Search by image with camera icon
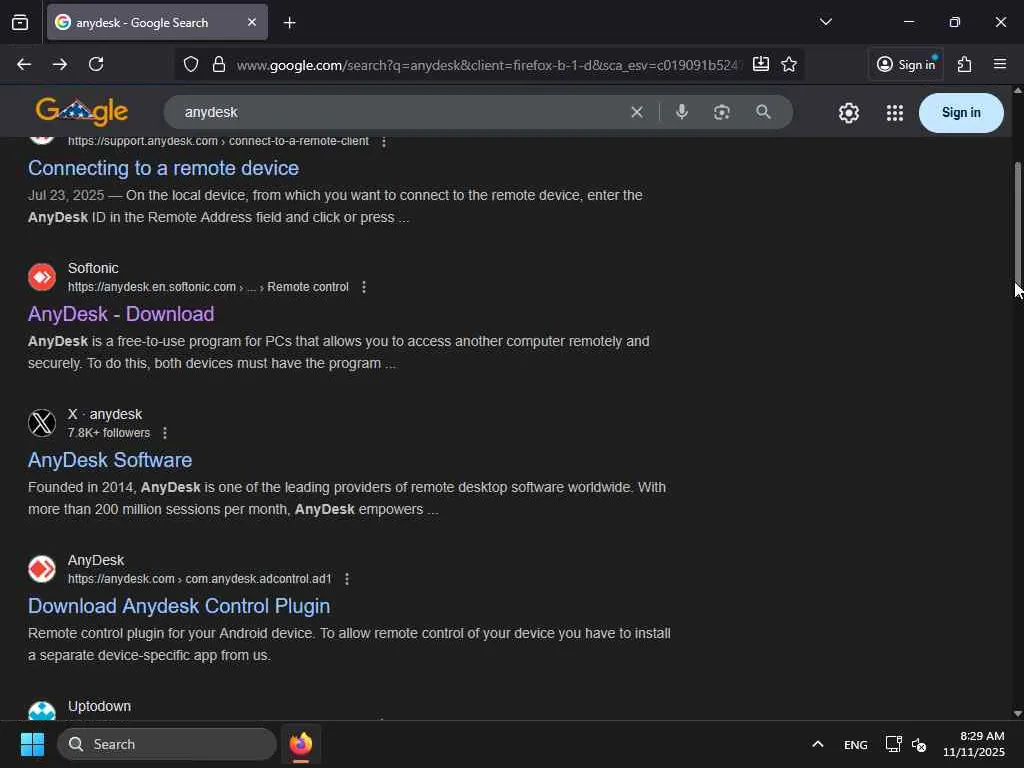Image resolution: width=1024 pixels, height=768 pixels. point(722,112)
